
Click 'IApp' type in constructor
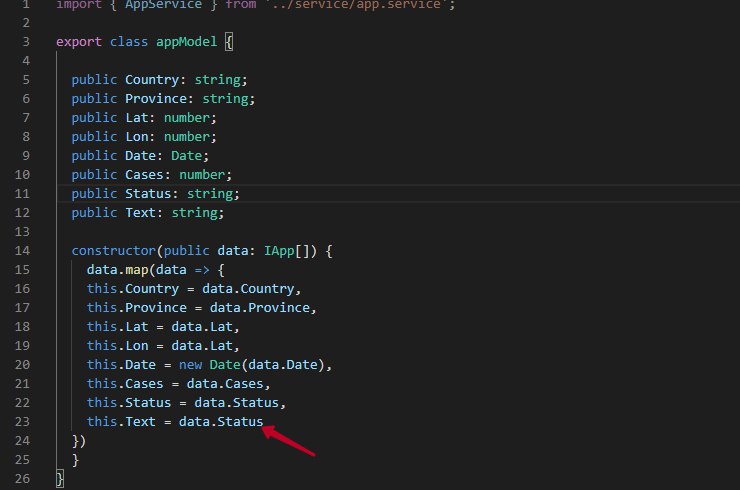click(279, 251)
